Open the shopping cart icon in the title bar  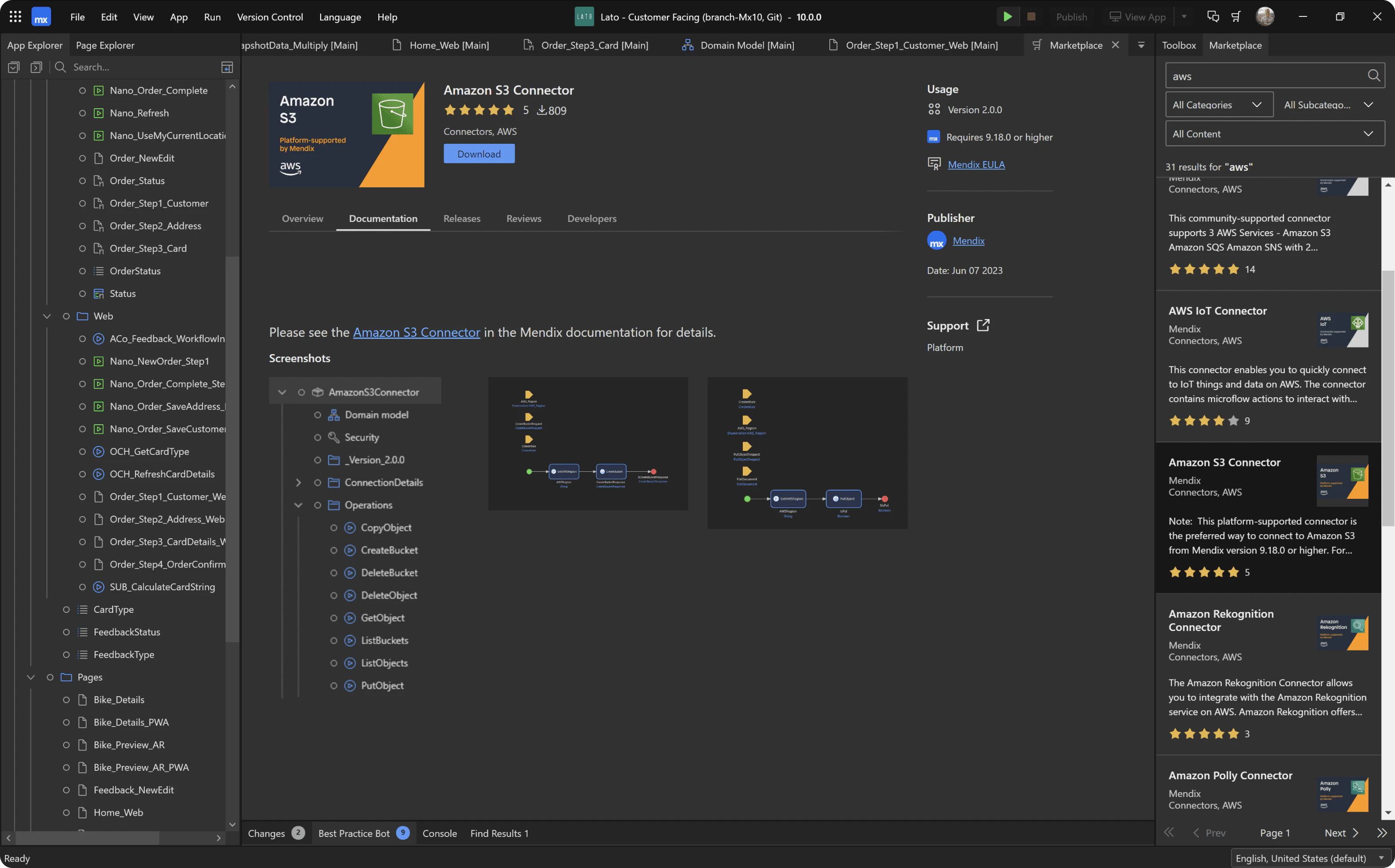click(1236, 17)
